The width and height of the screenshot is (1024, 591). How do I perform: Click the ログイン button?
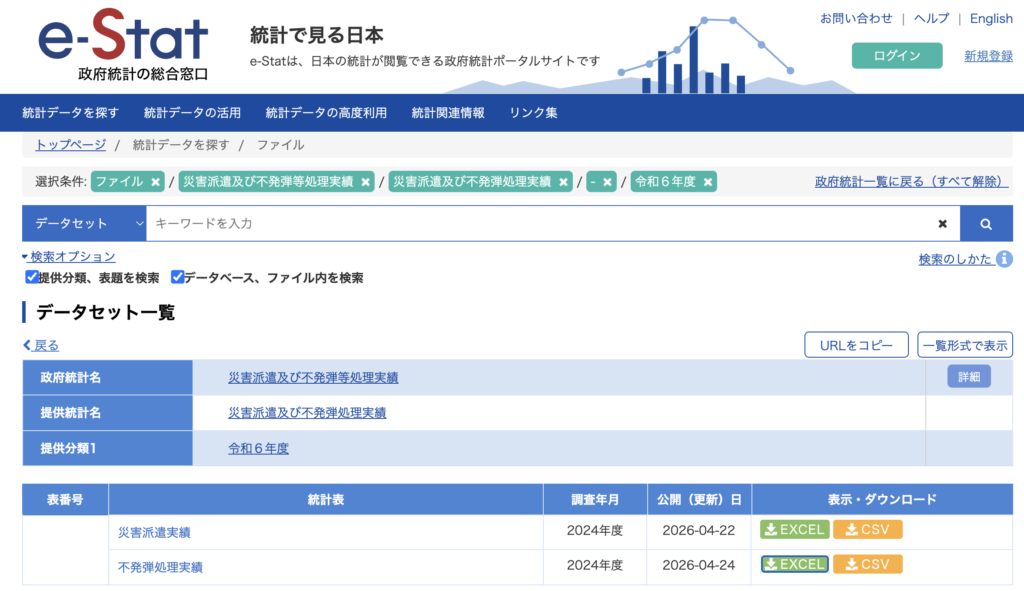[896, 56]
